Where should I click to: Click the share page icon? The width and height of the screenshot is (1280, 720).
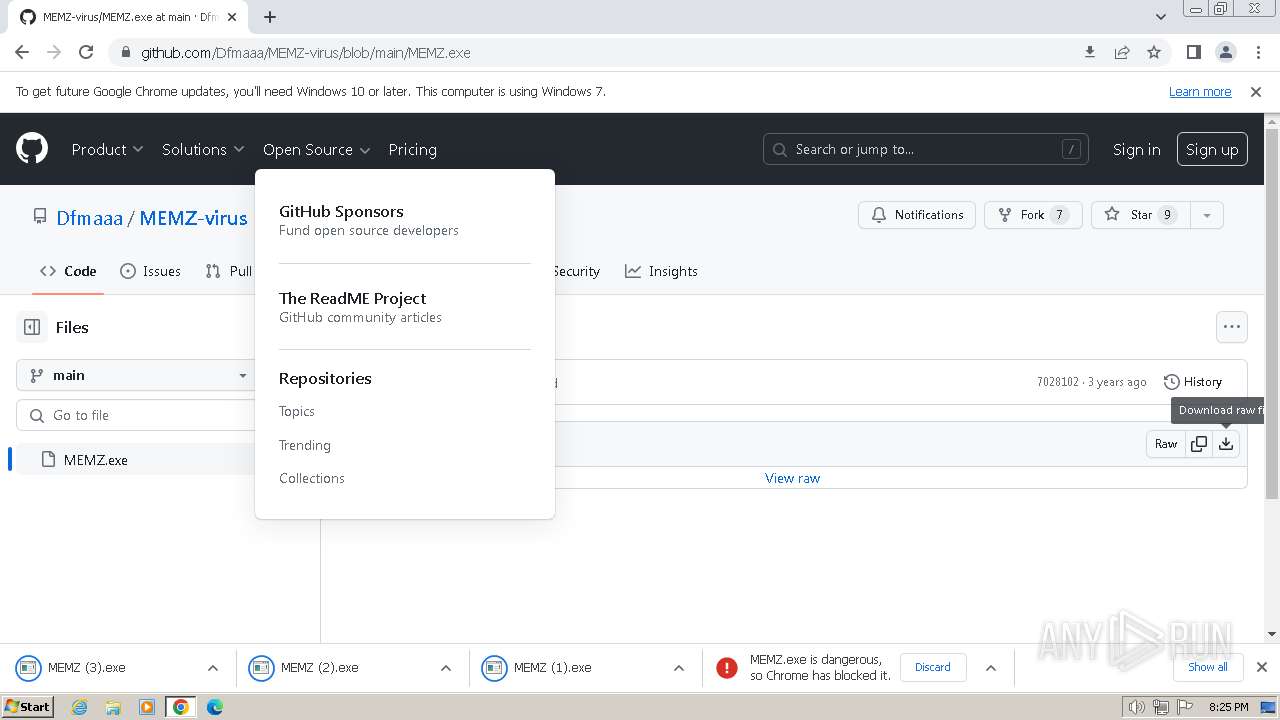(1122, 52)
